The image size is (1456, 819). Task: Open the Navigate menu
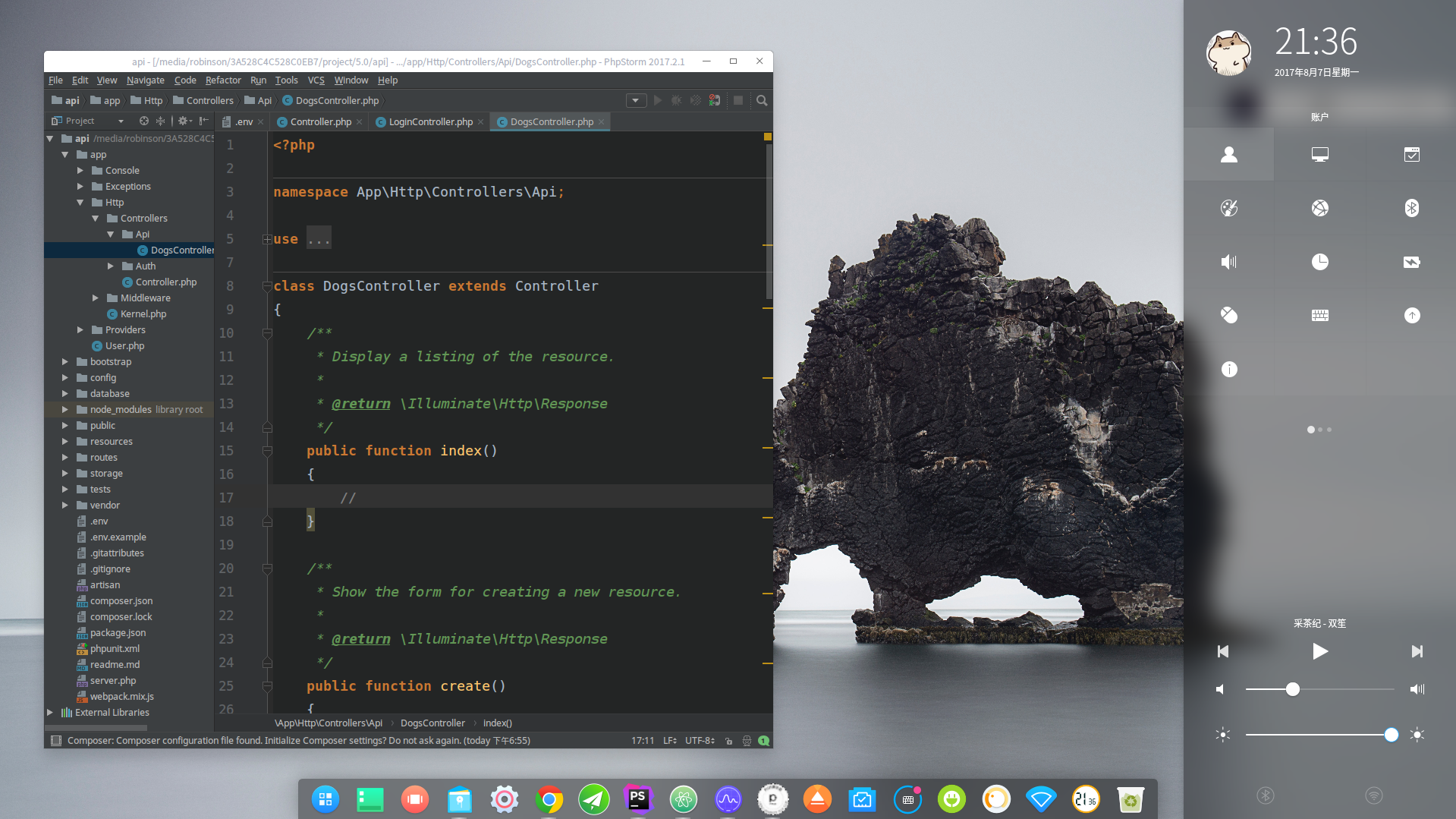tap(146, 80)
